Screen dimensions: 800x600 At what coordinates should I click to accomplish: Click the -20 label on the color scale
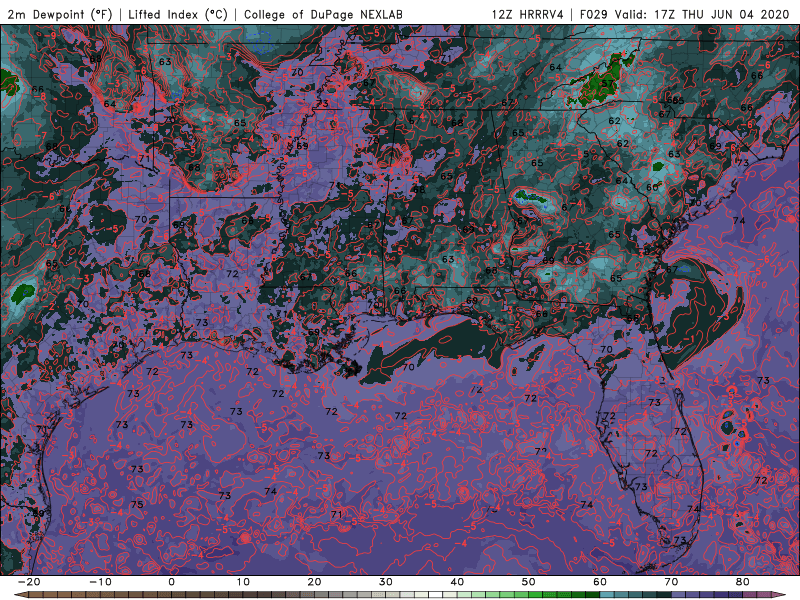point(29,582)
